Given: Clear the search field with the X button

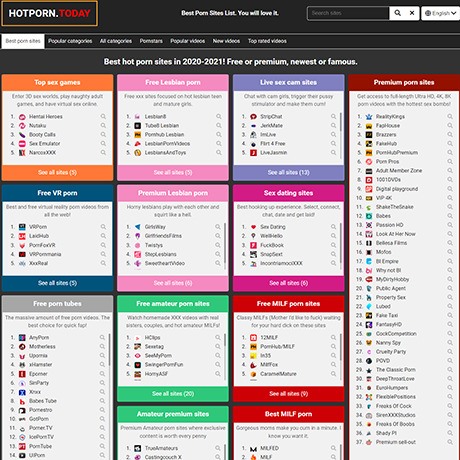Looking at the screenshot, I should click(x=412, y=13).
